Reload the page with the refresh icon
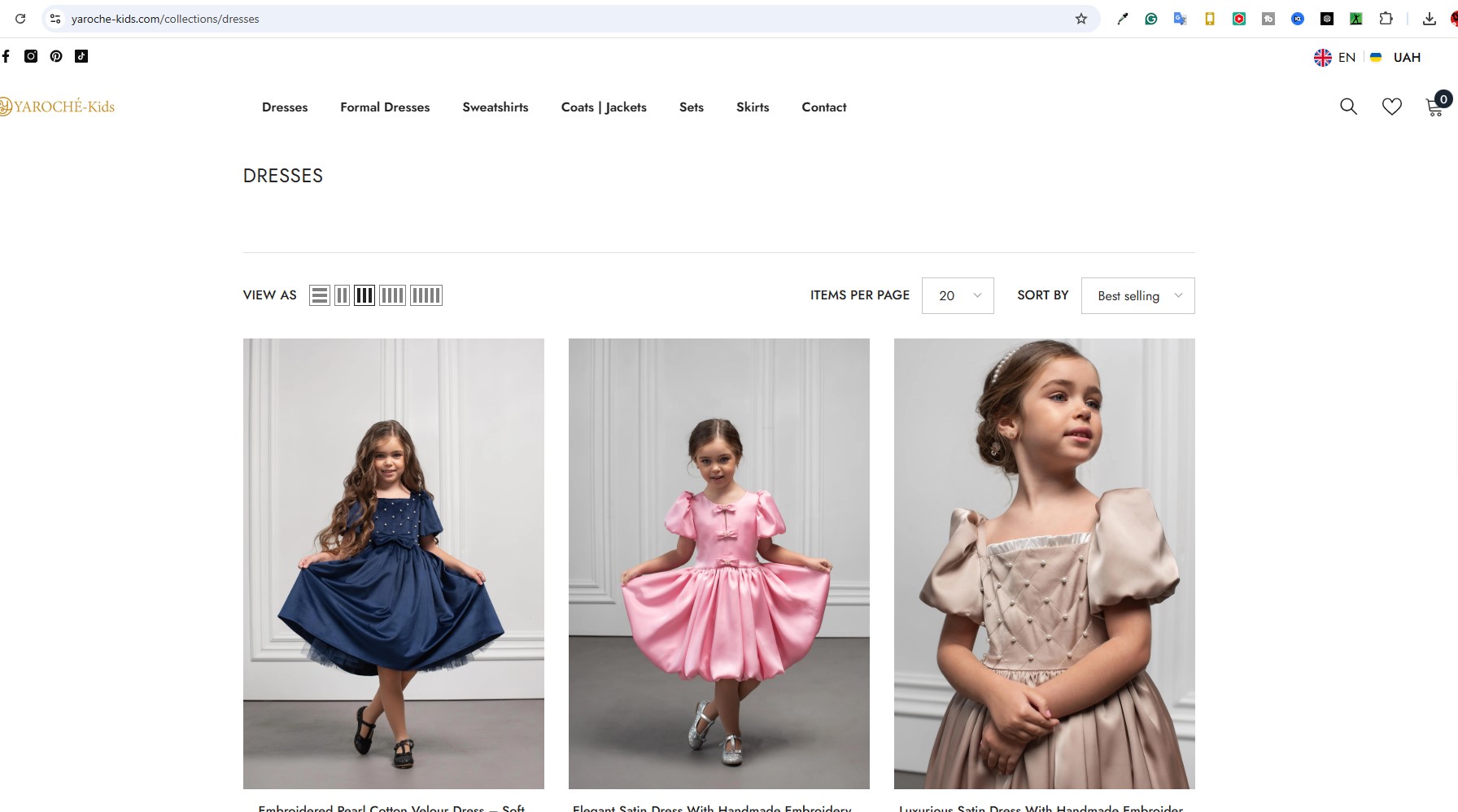 20,19
